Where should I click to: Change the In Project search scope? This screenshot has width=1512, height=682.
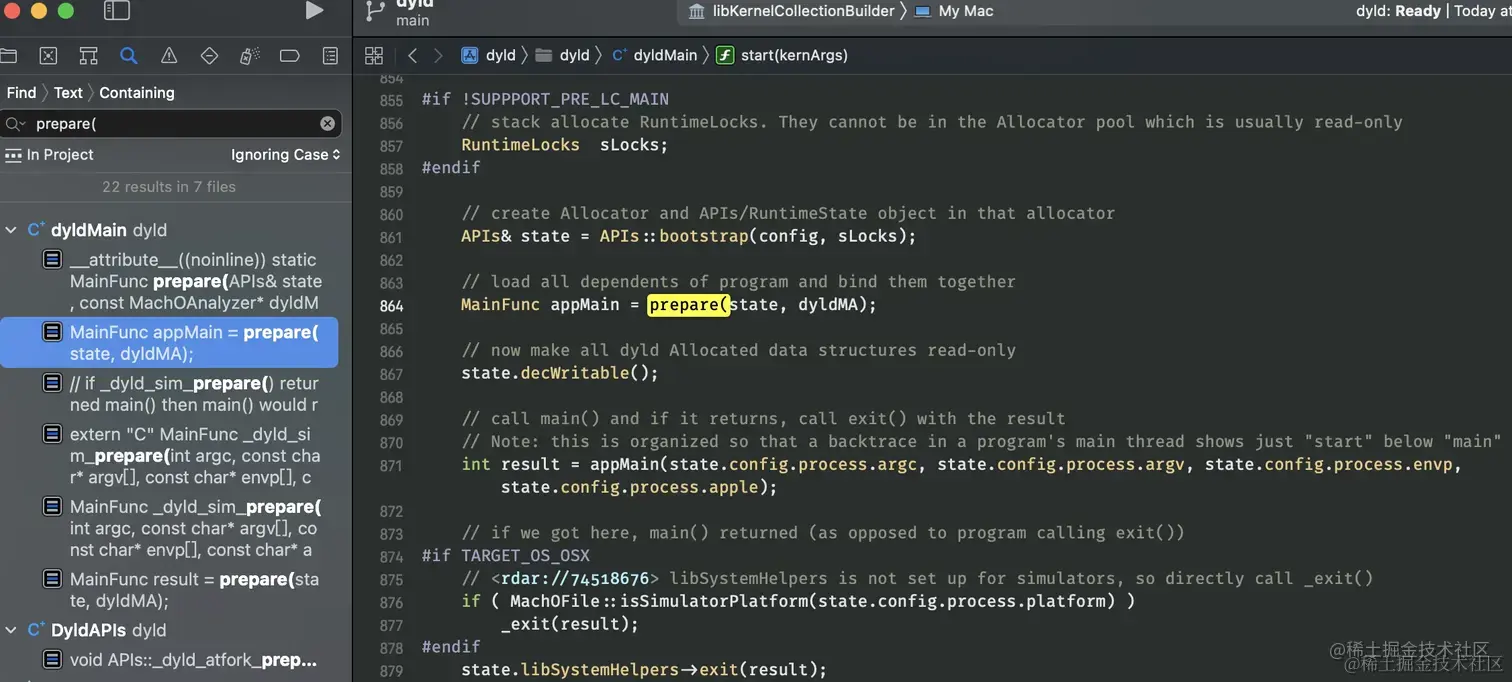click(49, 154)
